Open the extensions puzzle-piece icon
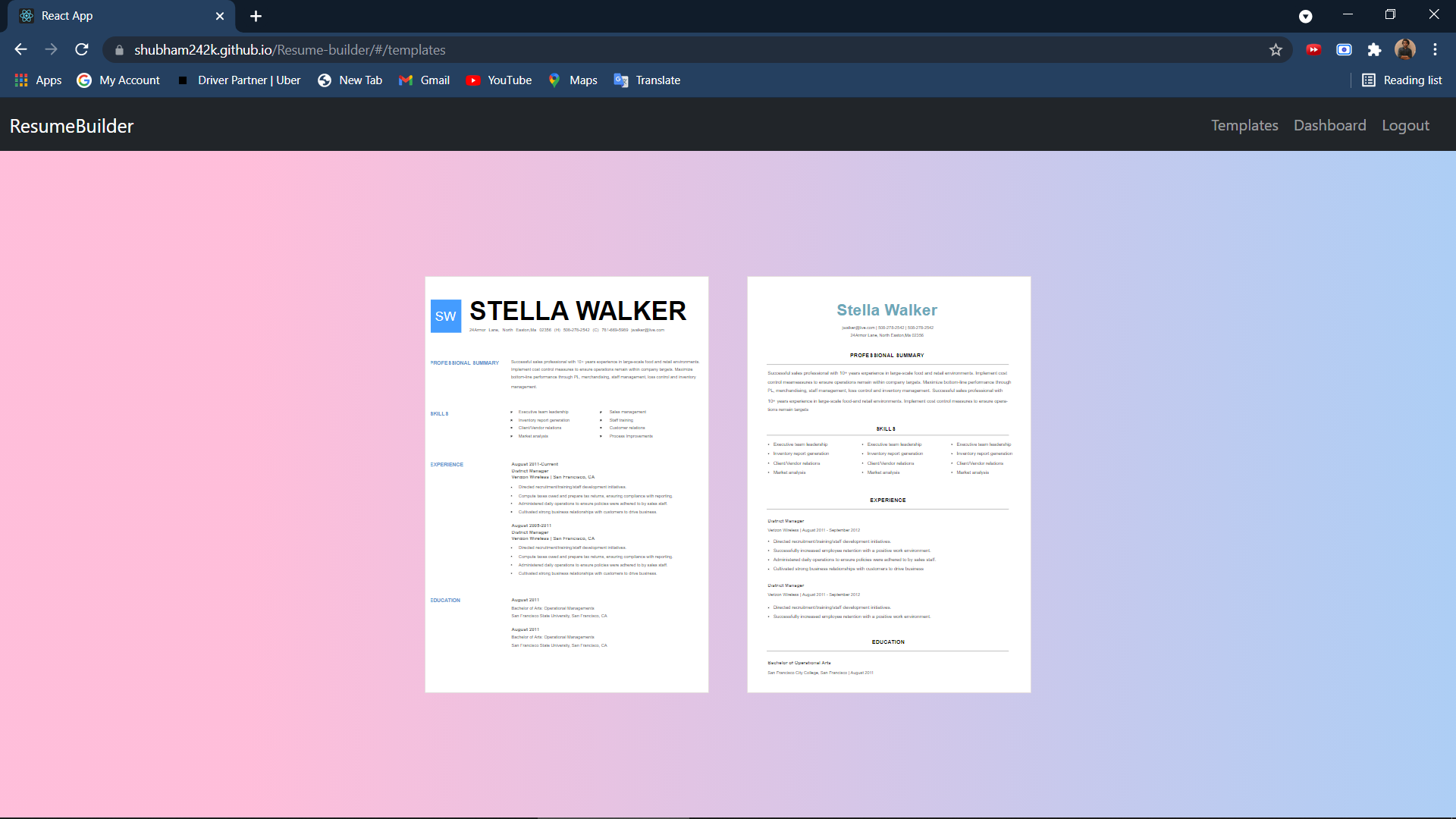The height and width of the screenshot is (819, 1456). click(x=1375, y=49)
